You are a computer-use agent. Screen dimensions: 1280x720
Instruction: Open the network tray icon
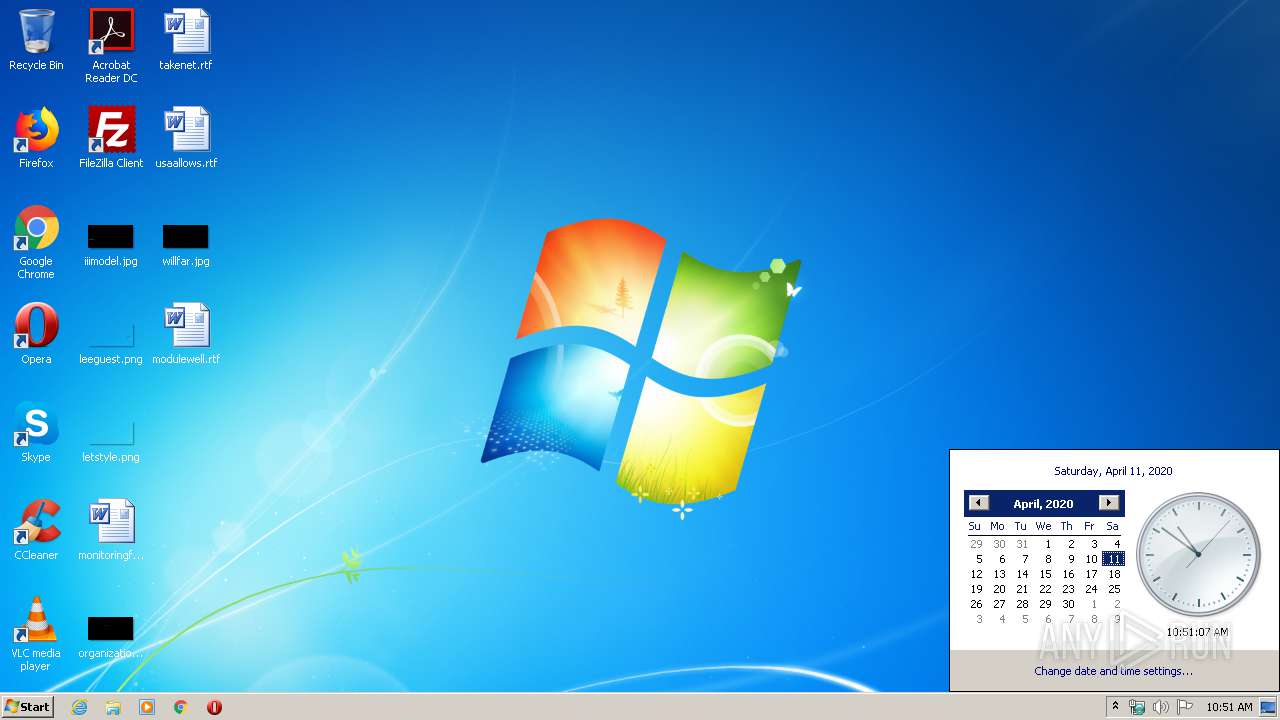(1137, 707)
